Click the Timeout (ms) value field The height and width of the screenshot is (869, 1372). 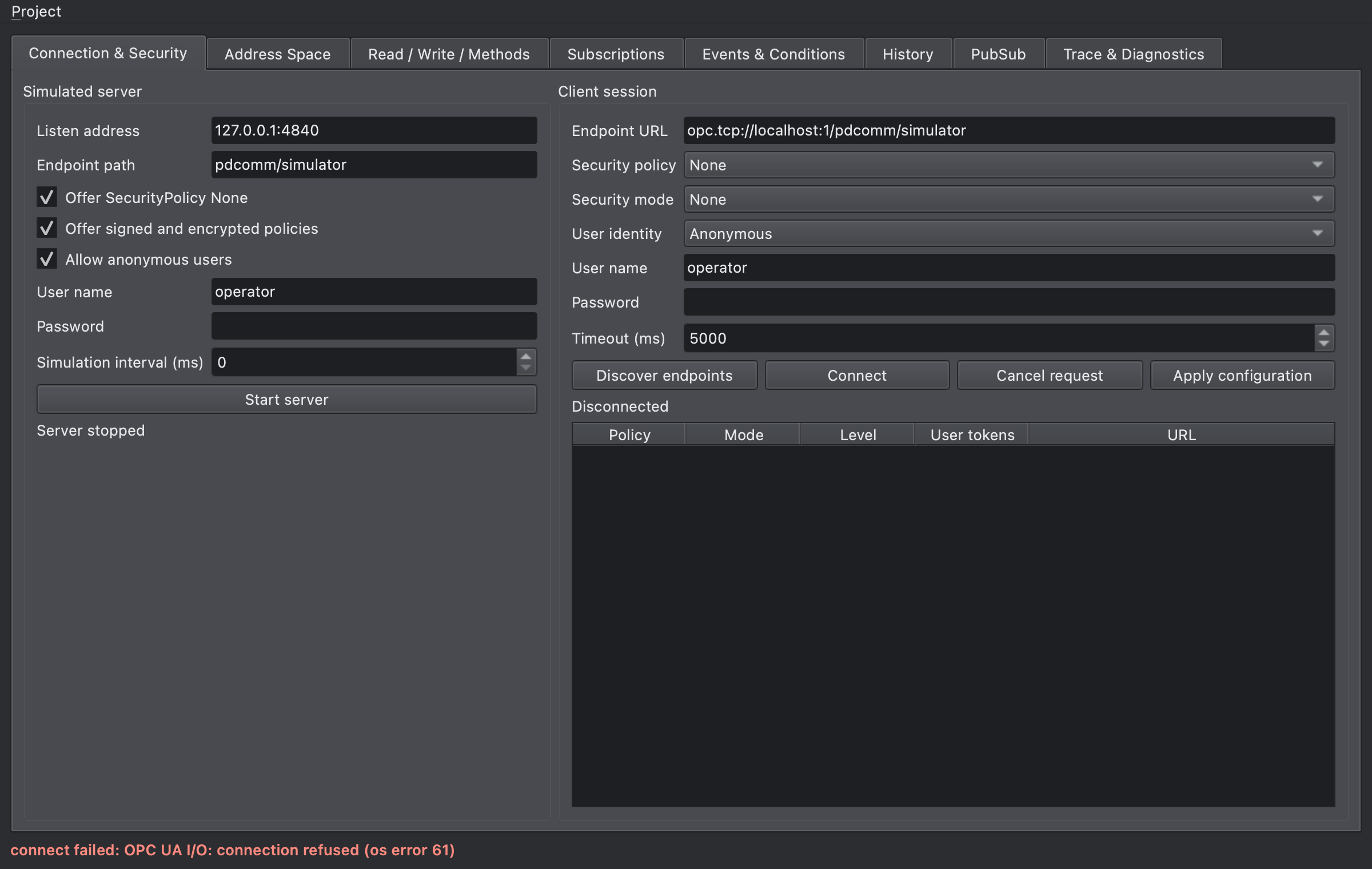pos(999,338)
